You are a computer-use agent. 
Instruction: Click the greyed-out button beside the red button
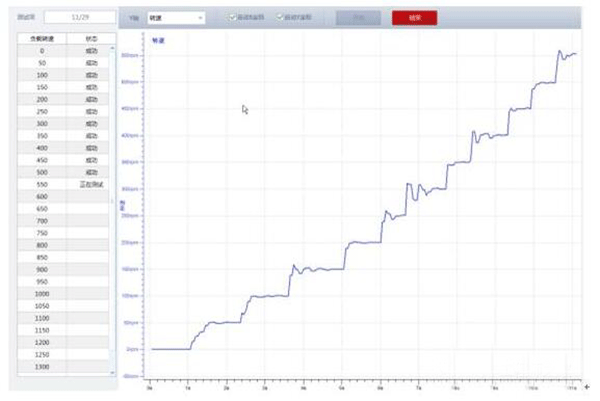(x=350, y=18)
